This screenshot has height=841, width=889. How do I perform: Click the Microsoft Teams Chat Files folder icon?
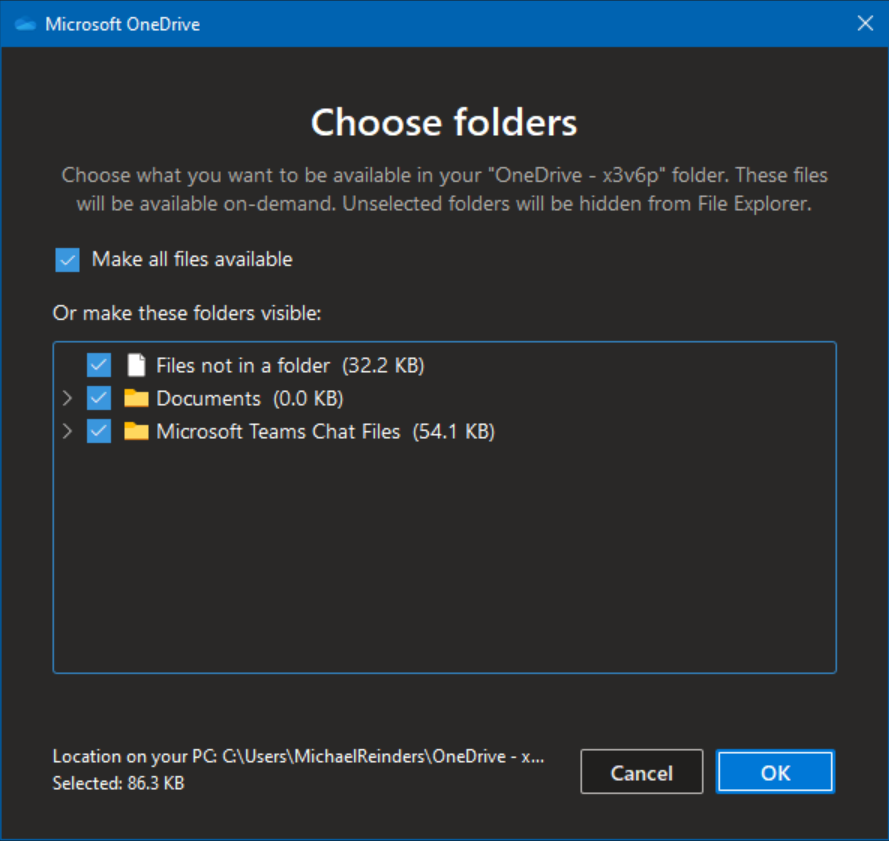(x=136, y=431)
